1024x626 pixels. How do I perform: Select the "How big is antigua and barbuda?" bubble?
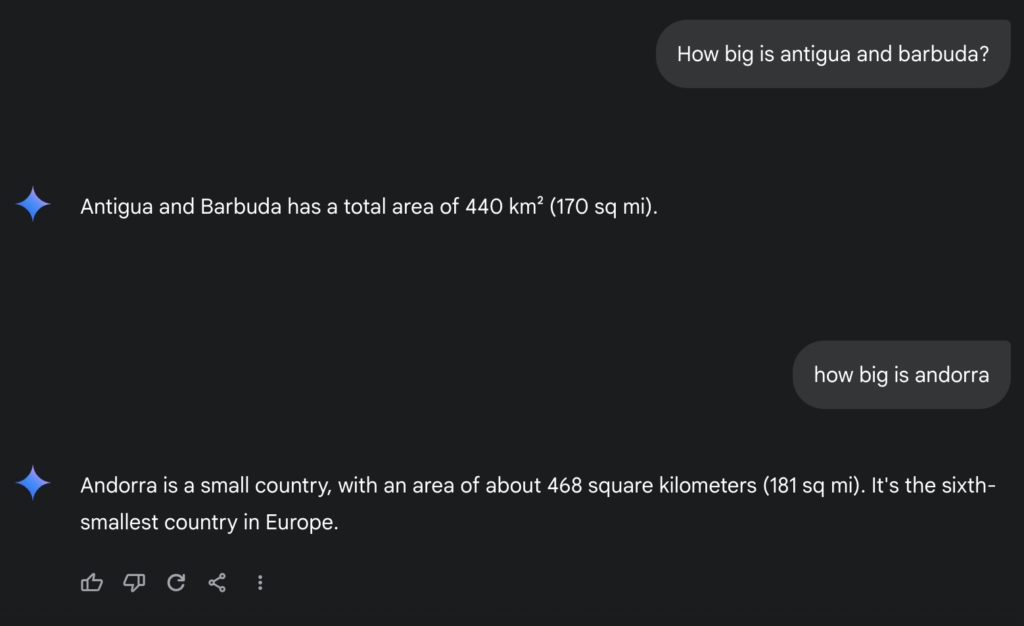pyautogui.click(x=832, y=54)
